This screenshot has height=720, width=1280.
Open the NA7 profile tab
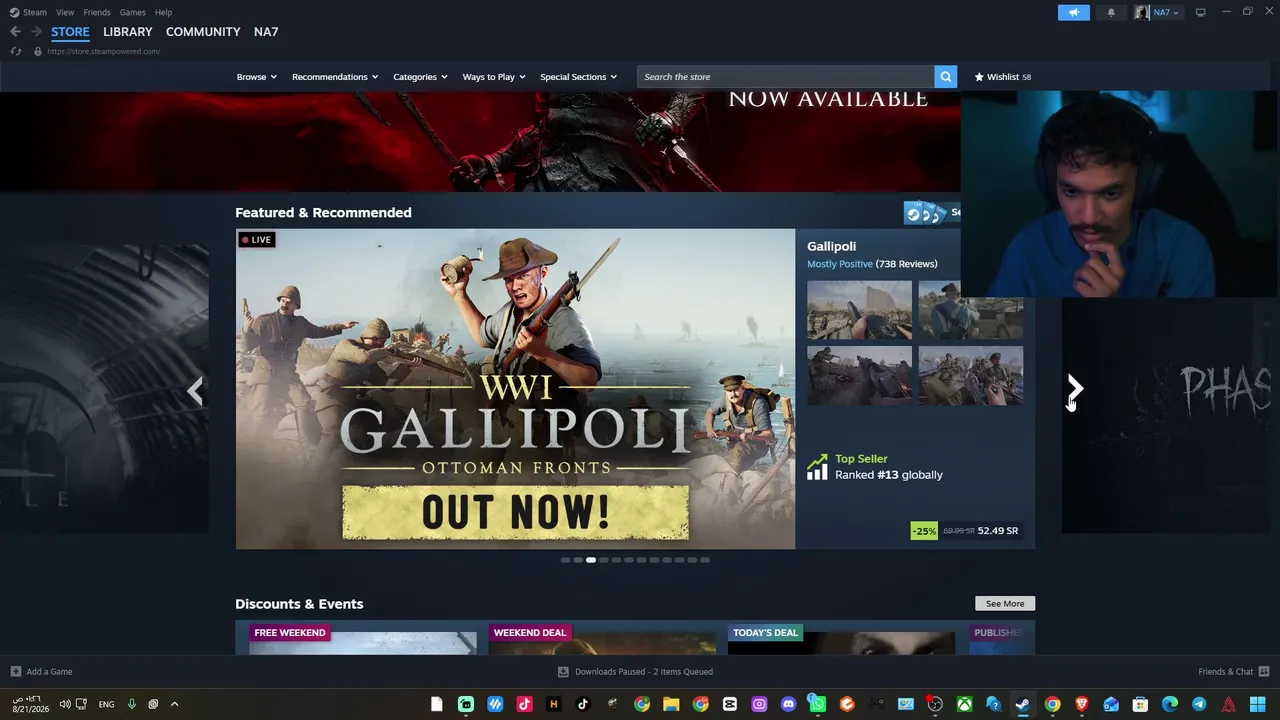coord(266,32)
